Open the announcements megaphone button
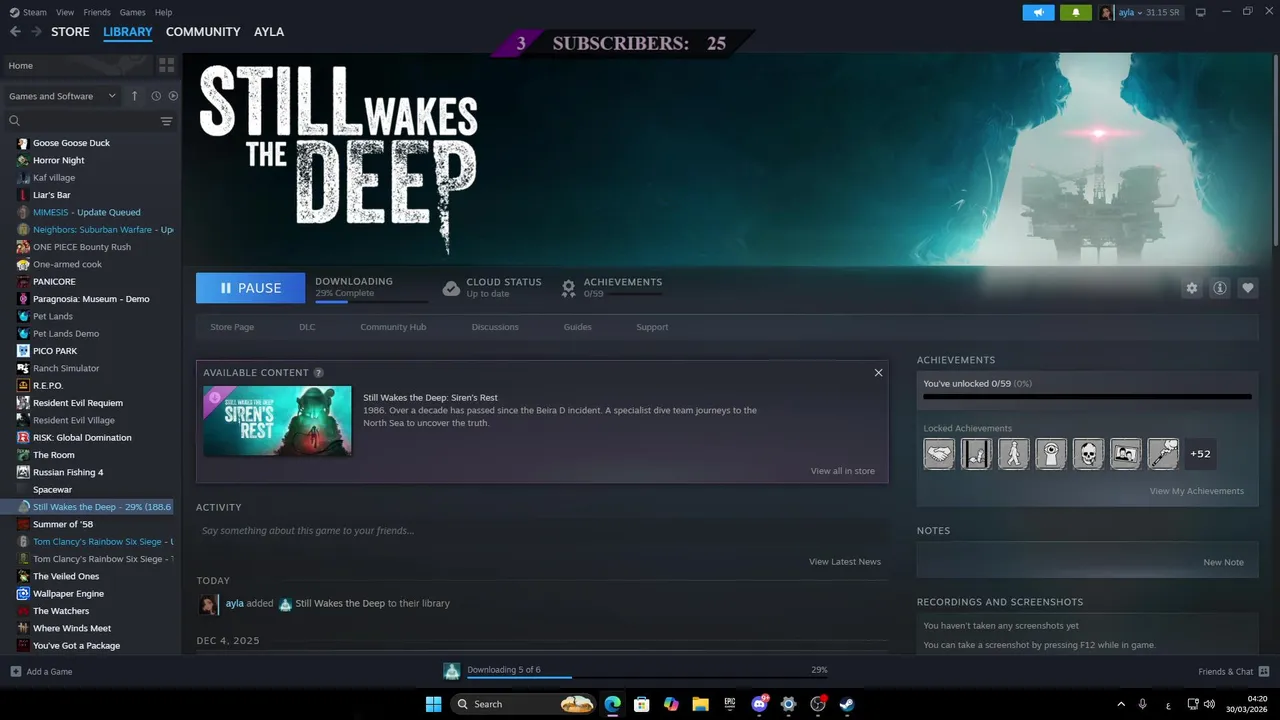This screenshot has height=720, width=1280. point(1038,12)
